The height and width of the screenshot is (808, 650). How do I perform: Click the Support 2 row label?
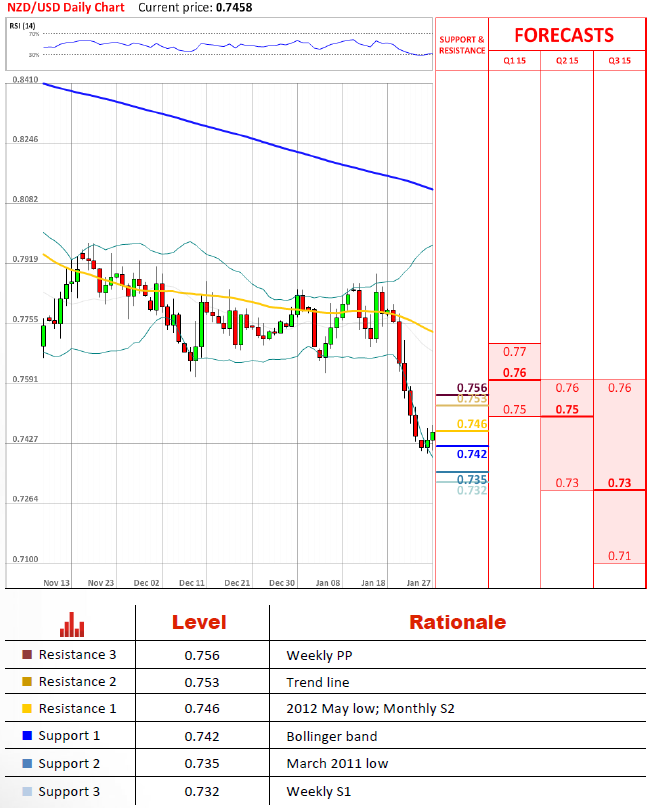69,764
